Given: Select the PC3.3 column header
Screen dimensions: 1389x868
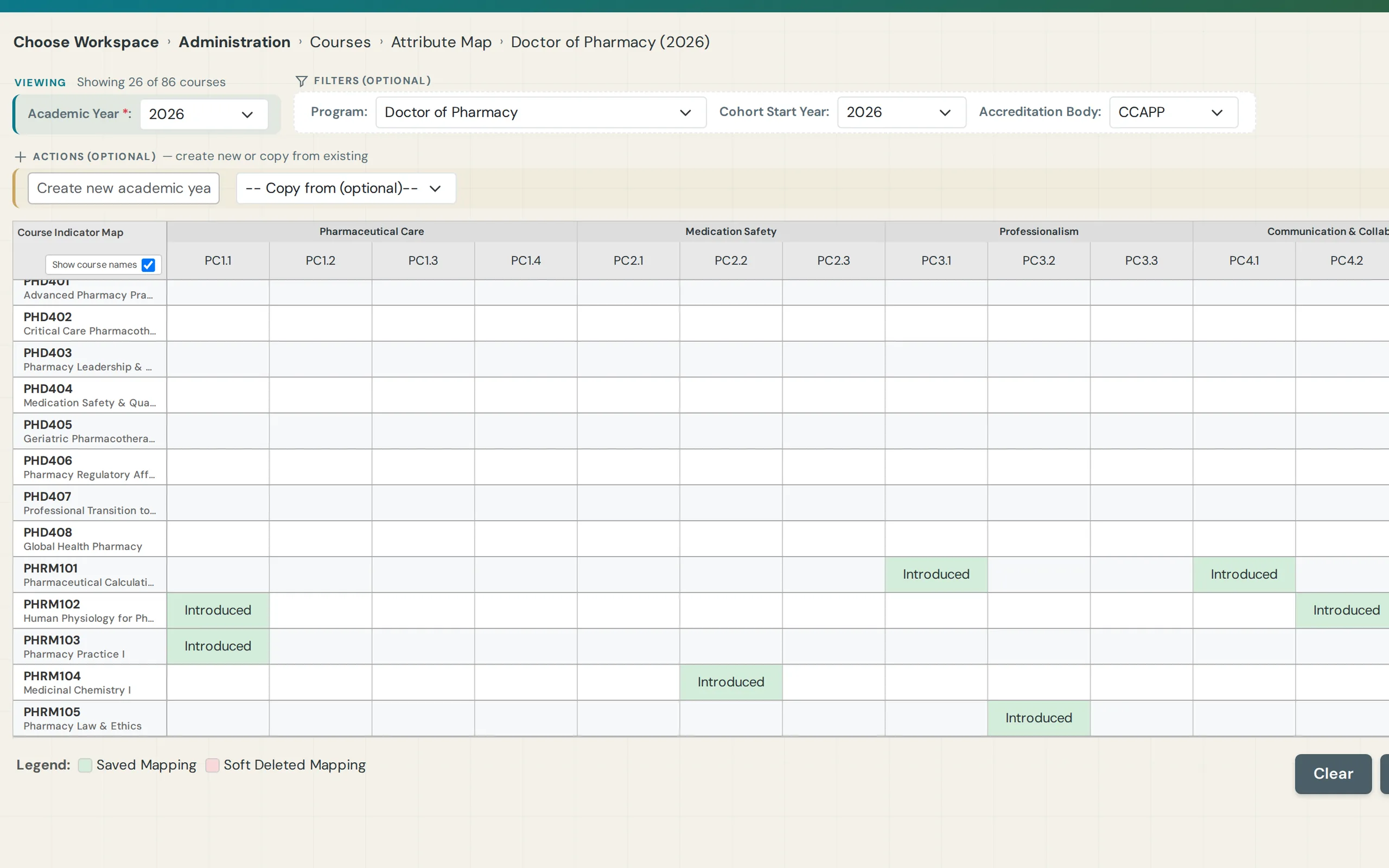Looking at the screenshot, I should point(1141,260).
